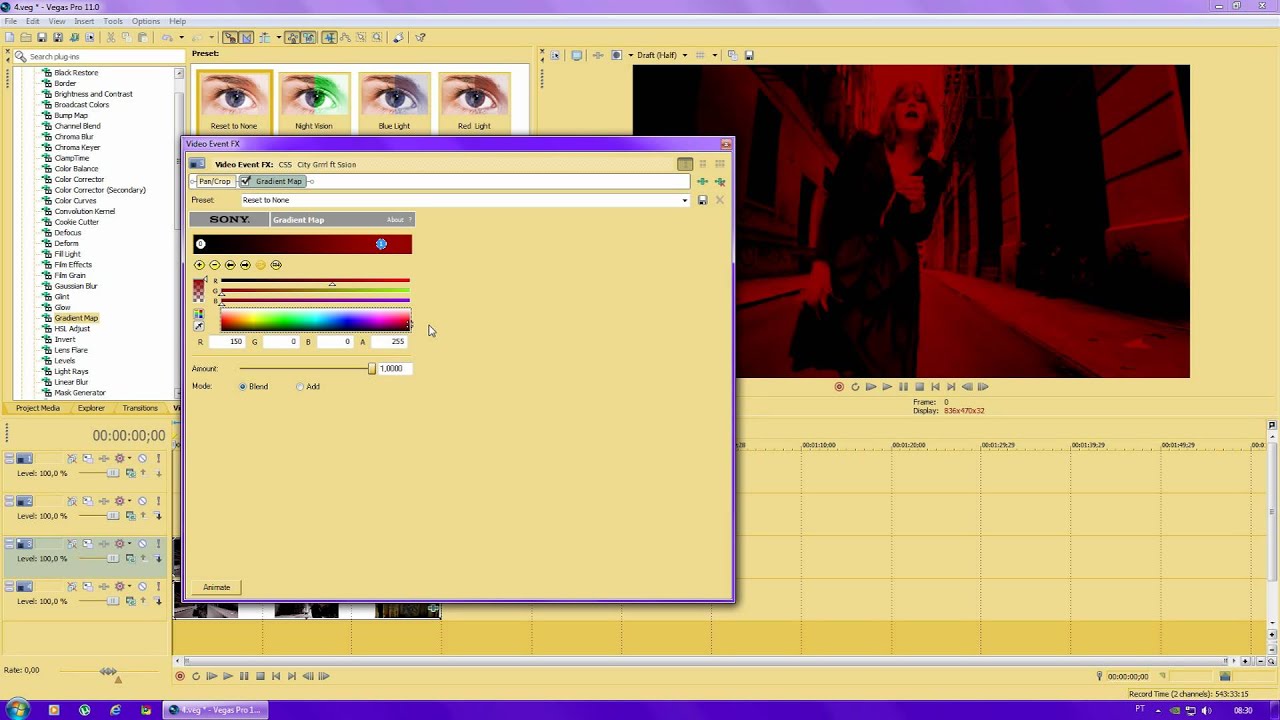The image size is (1280, 720).
Task: Switch to the Project Media tab
Action: click(38, 408)
